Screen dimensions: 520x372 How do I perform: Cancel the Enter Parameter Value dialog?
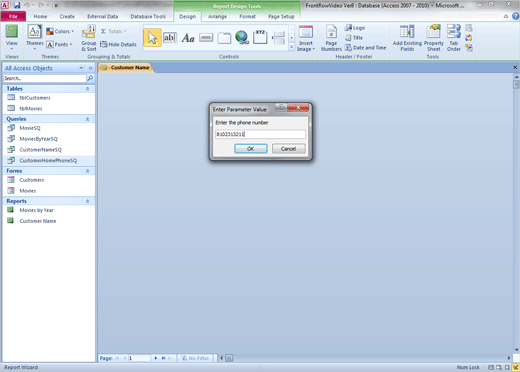coord(288,149)
